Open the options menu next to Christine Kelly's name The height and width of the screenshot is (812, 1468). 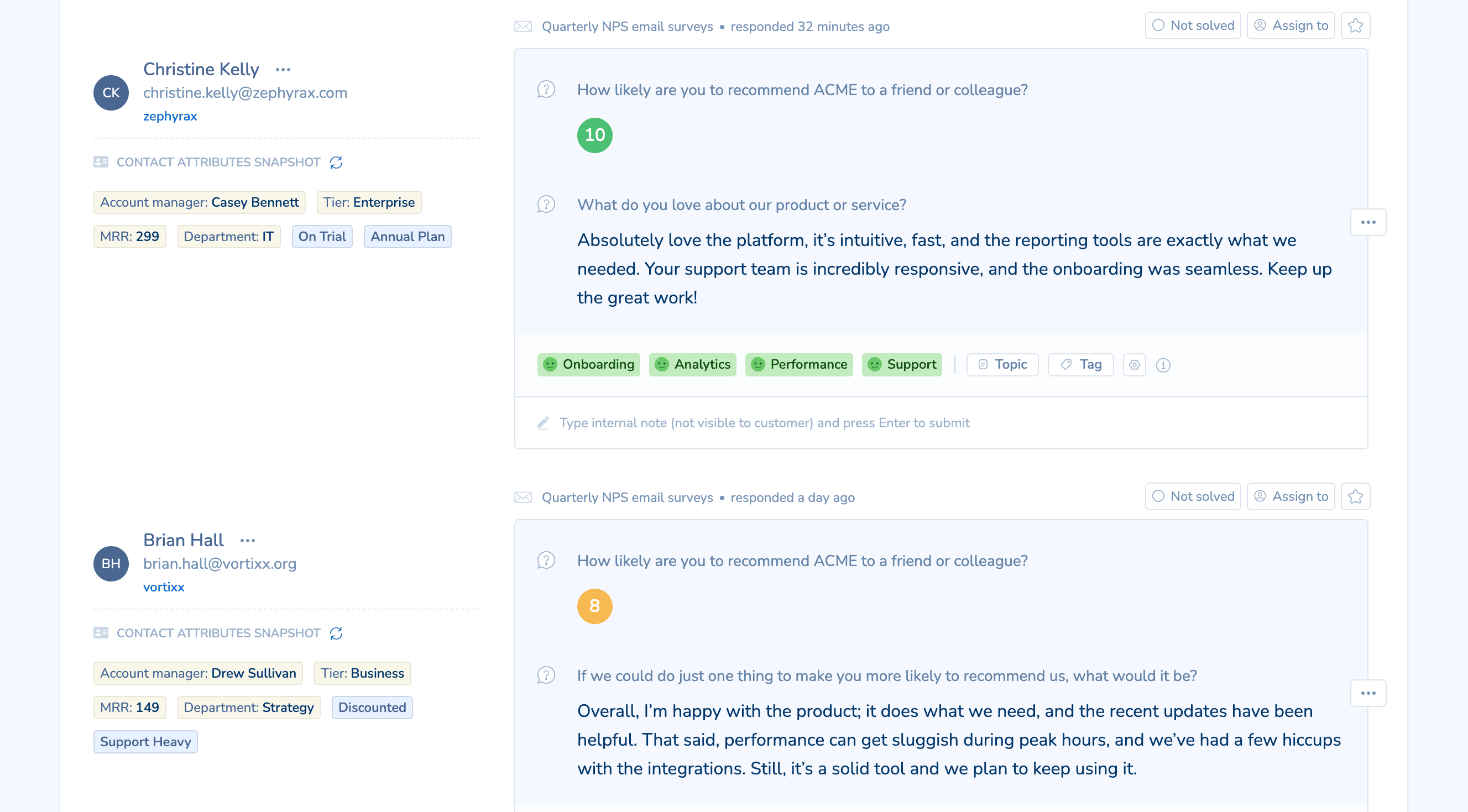pyautogui.click(x=283, y=69)
